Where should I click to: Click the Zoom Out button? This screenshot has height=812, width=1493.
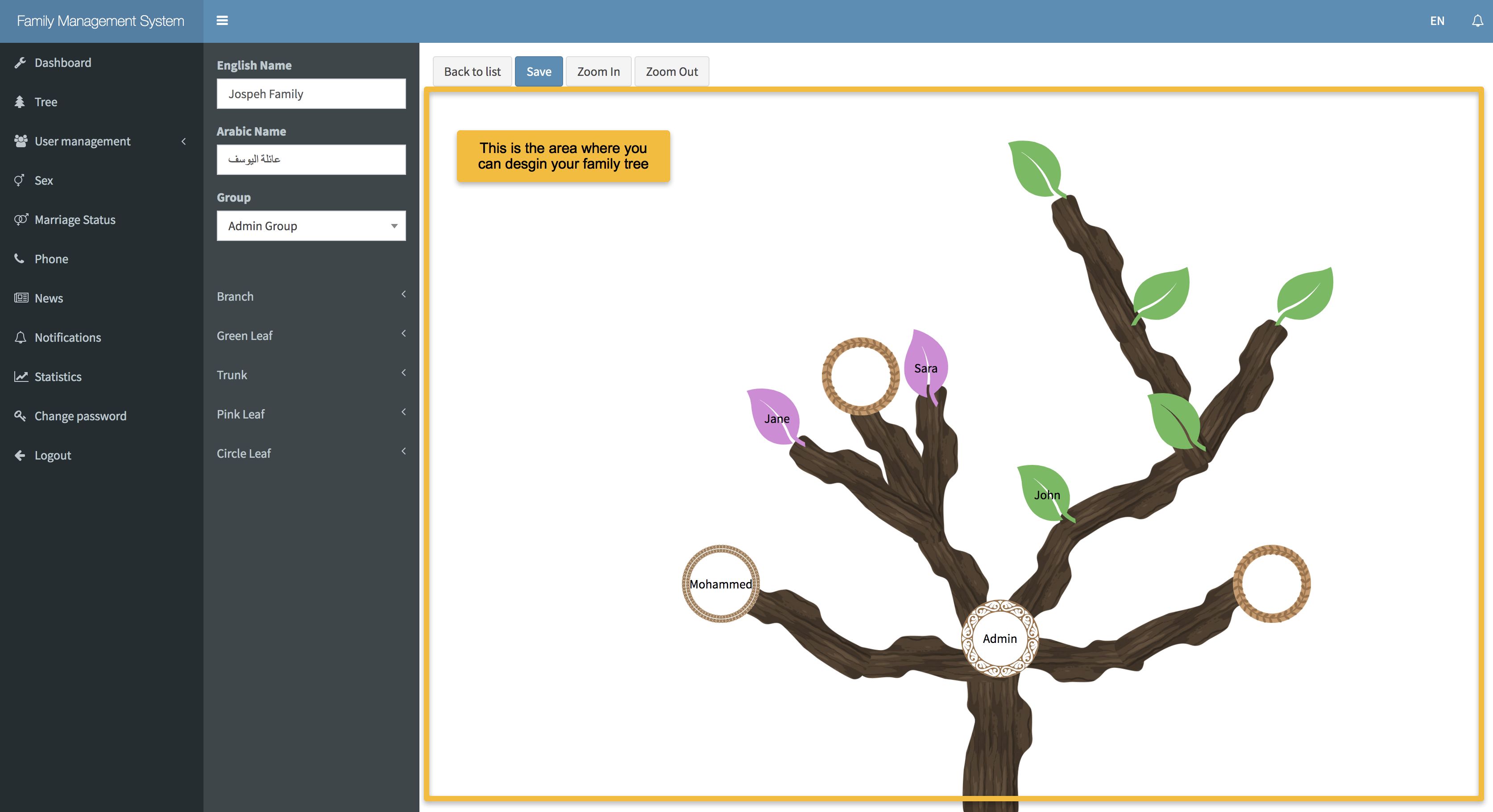pyautogui.click(x=672, y=71)
